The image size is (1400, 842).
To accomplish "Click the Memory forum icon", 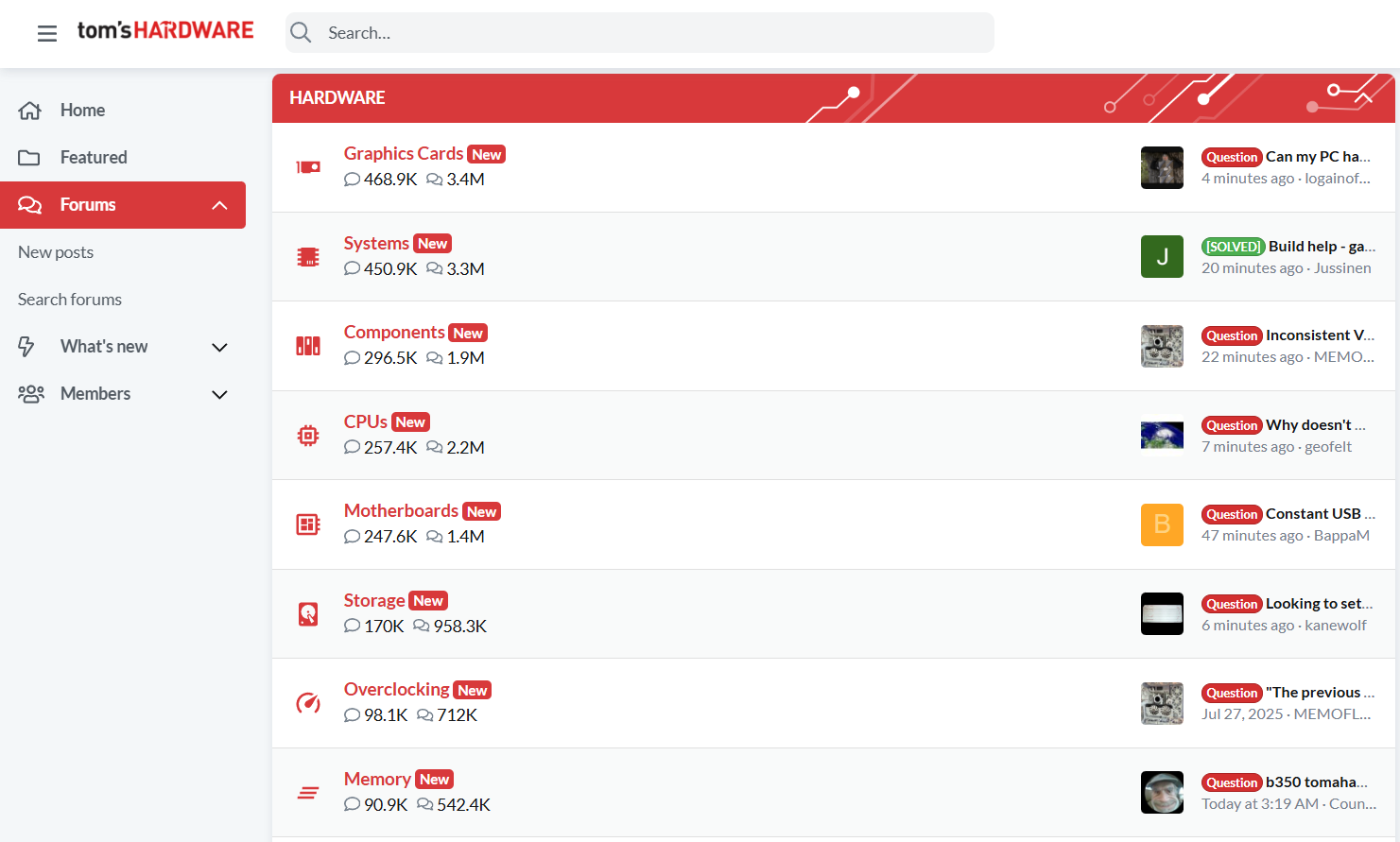I will point(308,793).
